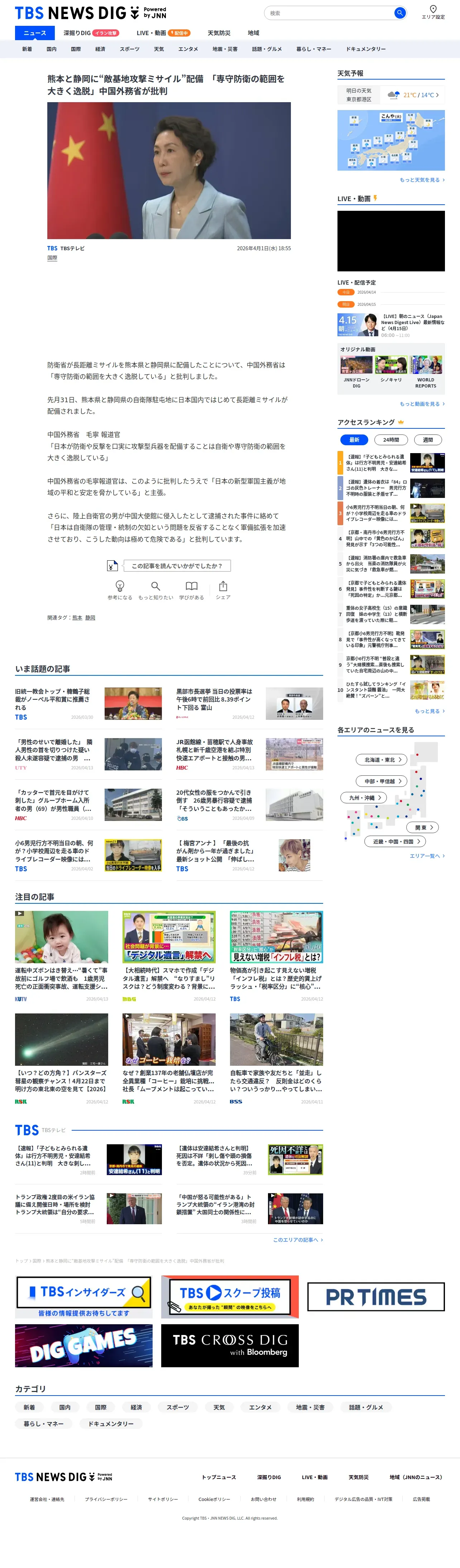Select the 学びがある book reaction icon
Viewport: 460px width, 1568px height.
point(192,585)
